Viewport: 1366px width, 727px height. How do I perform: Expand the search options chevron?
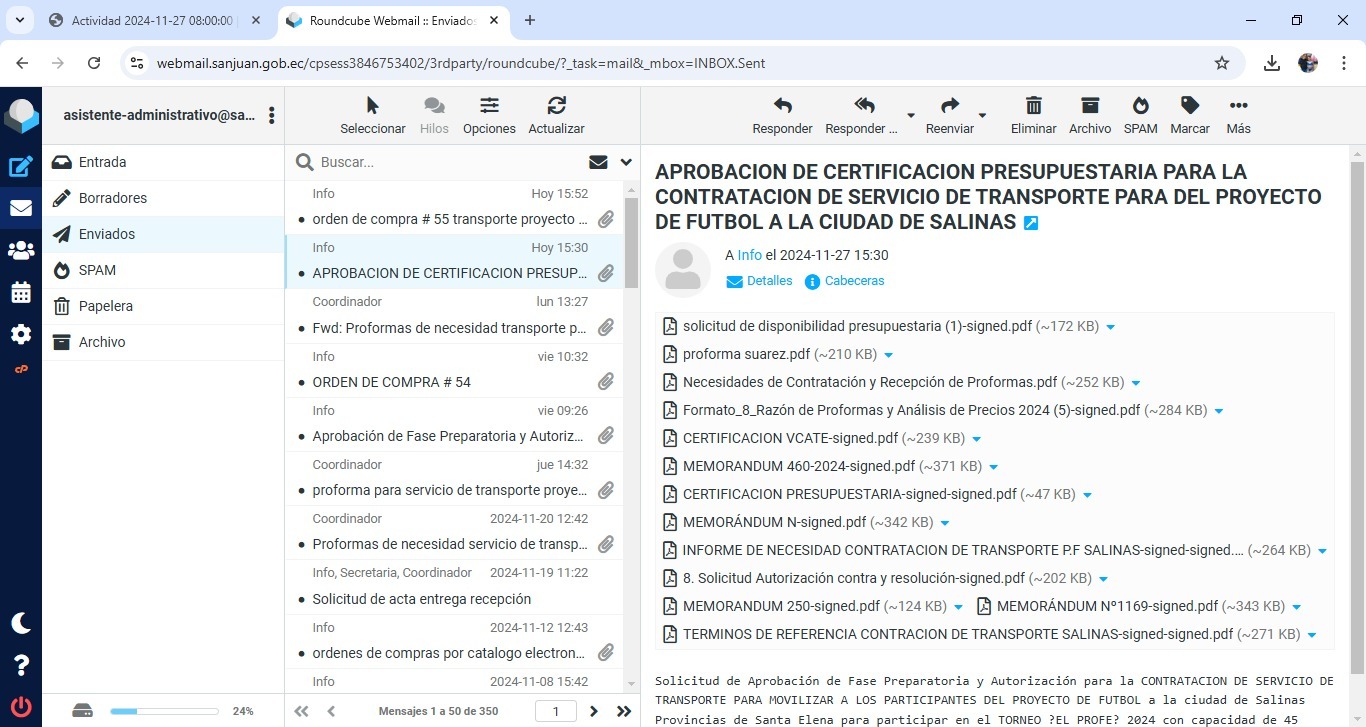tap(626, 162)
